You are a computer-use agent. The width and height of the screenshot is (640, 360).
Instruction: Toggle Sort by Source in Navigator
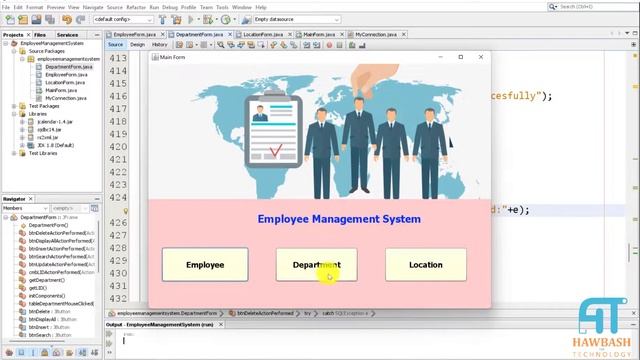click(95, 353)
